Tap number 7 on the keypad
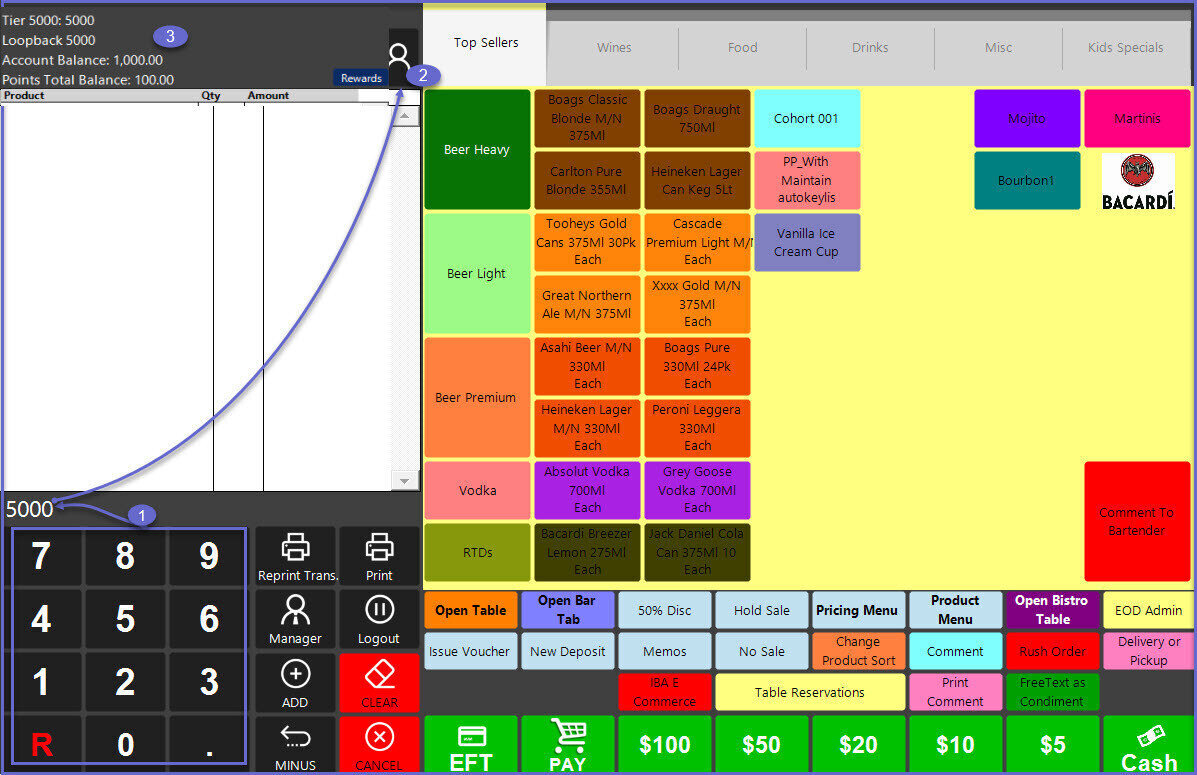 tap(41, 556)
